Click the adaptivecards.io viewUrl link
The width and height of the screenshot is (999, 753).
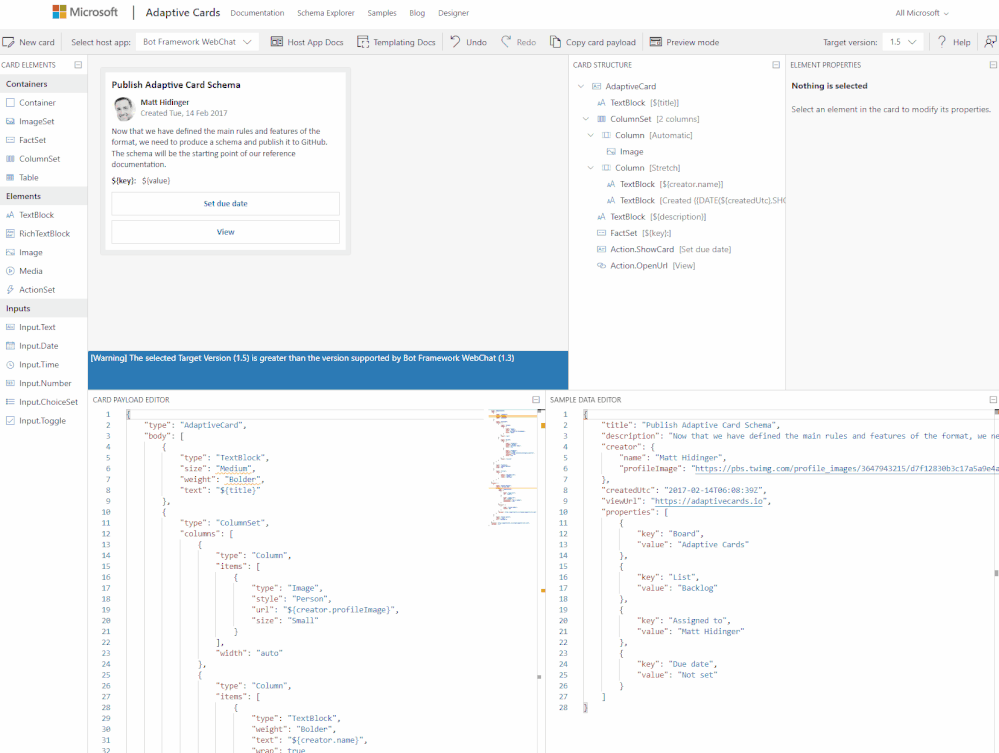point(709,501)
